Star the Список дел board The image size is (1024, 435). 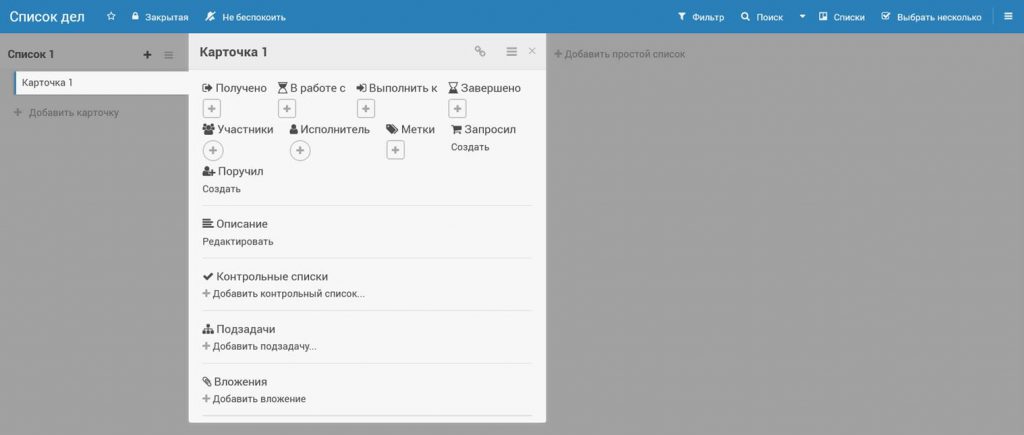point(111,16)
